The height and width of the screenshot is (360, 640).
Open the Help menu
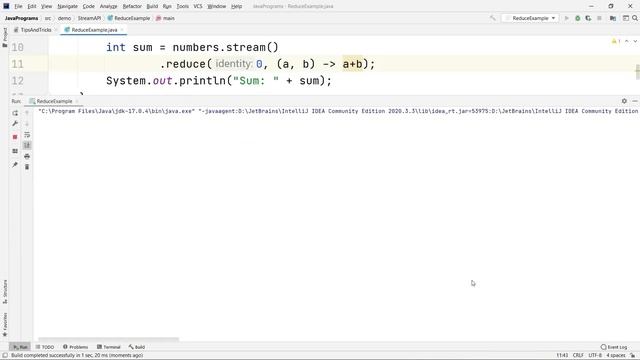coord(236,6)
